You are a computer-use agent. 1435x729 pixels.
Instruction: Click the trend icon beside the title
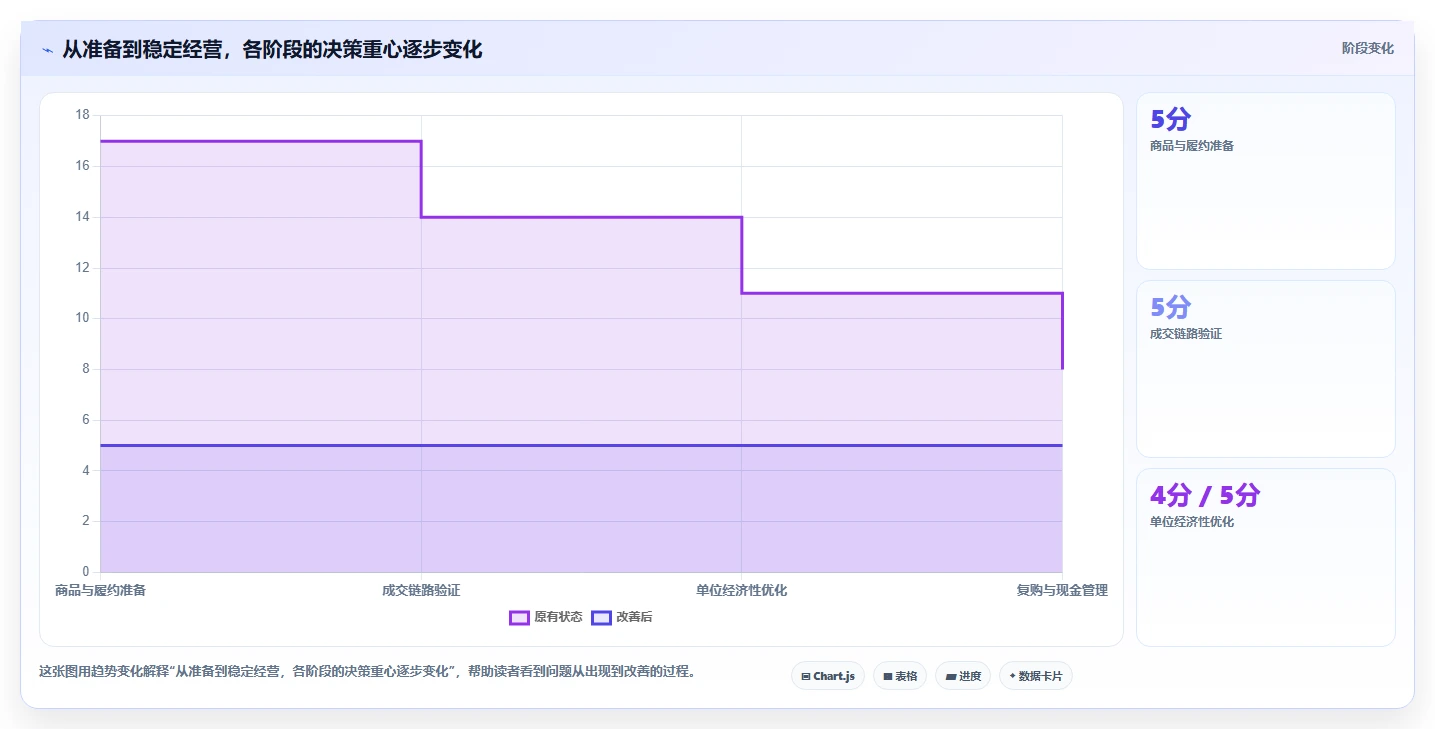(47, 50)
